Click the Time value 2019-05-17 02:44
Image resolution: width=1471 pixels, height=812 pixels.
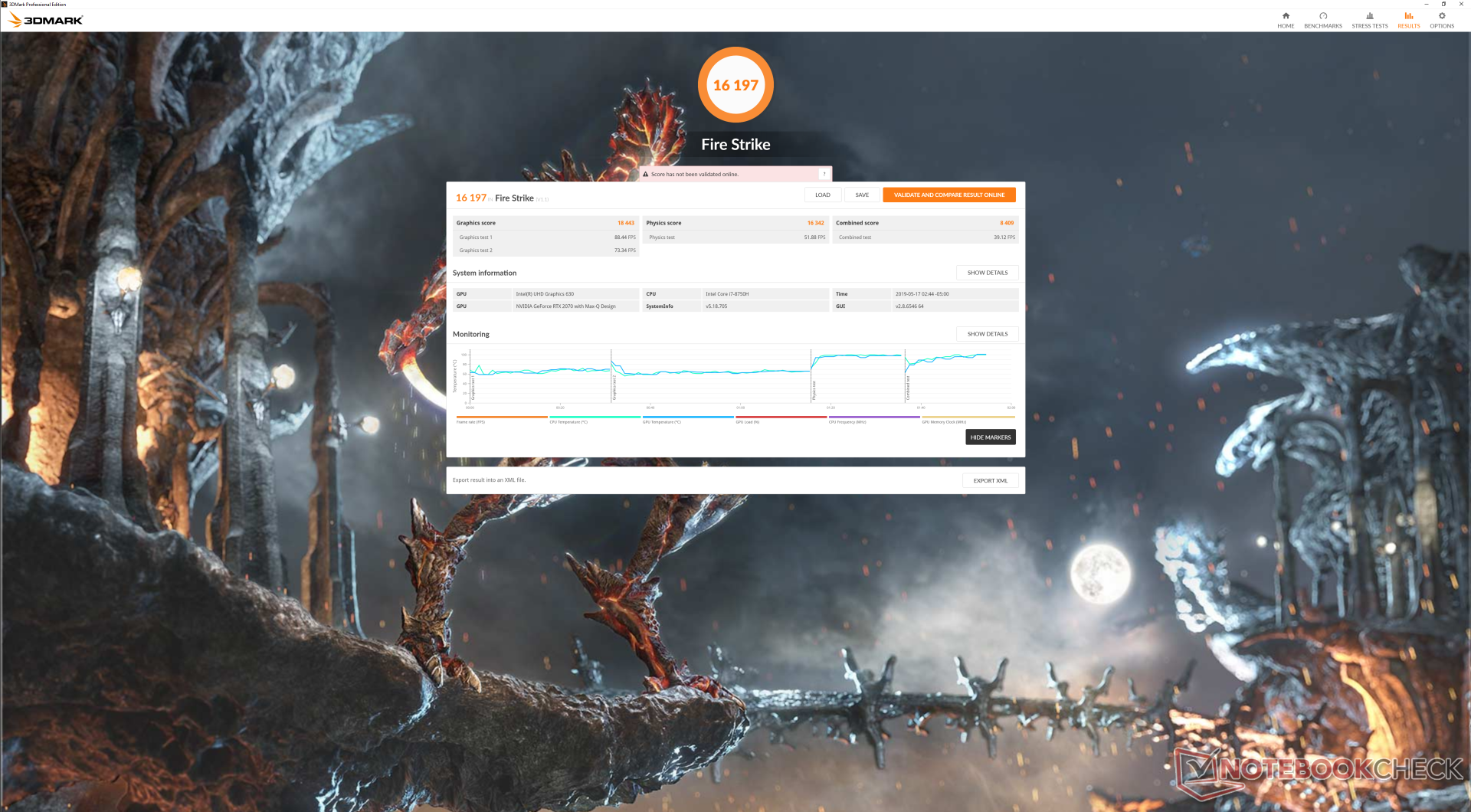[922, 294]
